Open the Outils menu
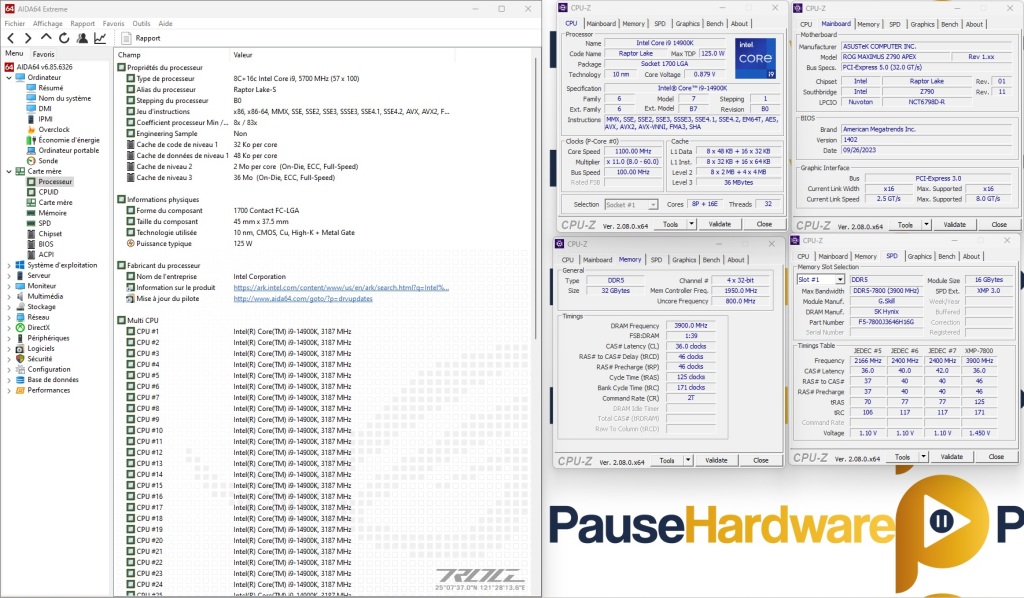 click(141, 24)
